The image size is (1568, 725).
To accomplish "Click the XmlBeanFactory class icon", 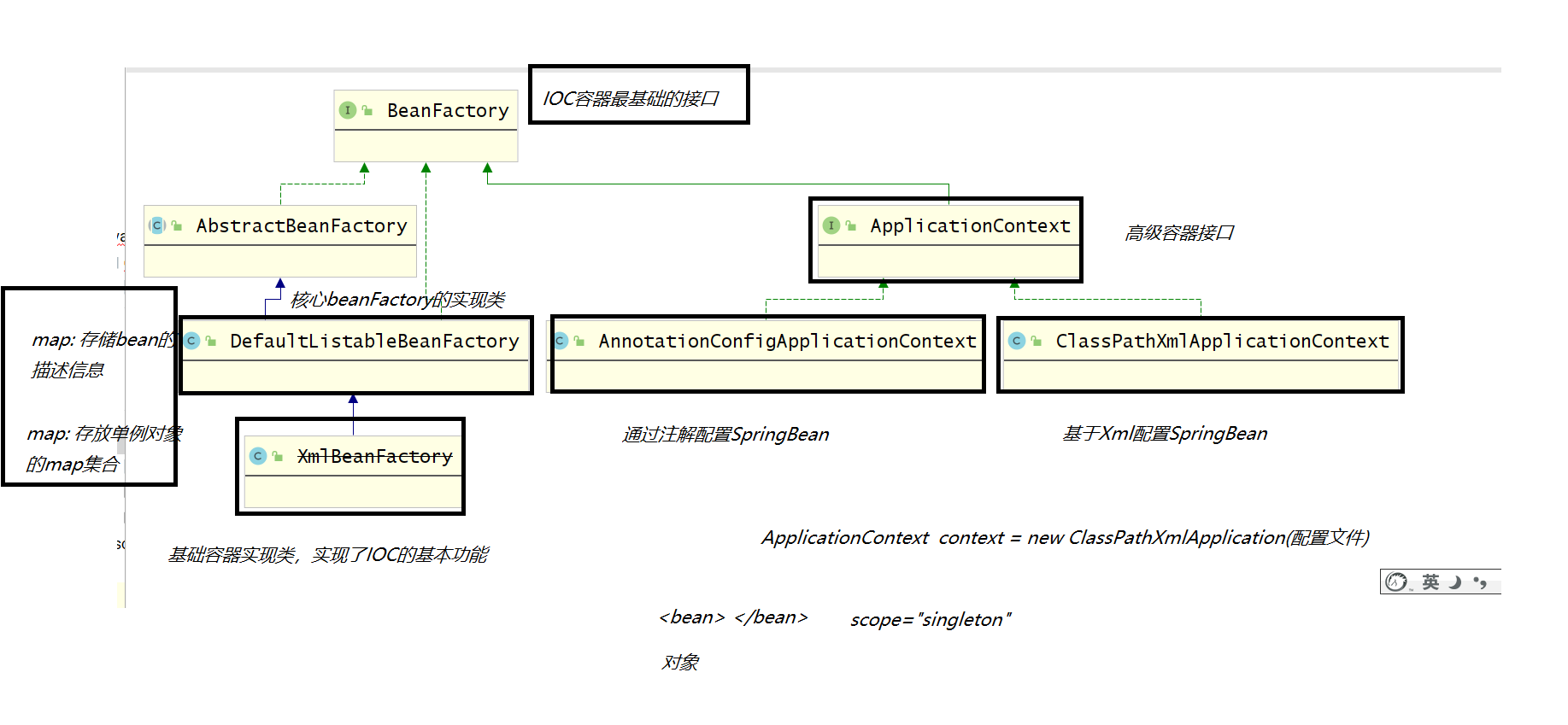I will [x=258, y=456].
